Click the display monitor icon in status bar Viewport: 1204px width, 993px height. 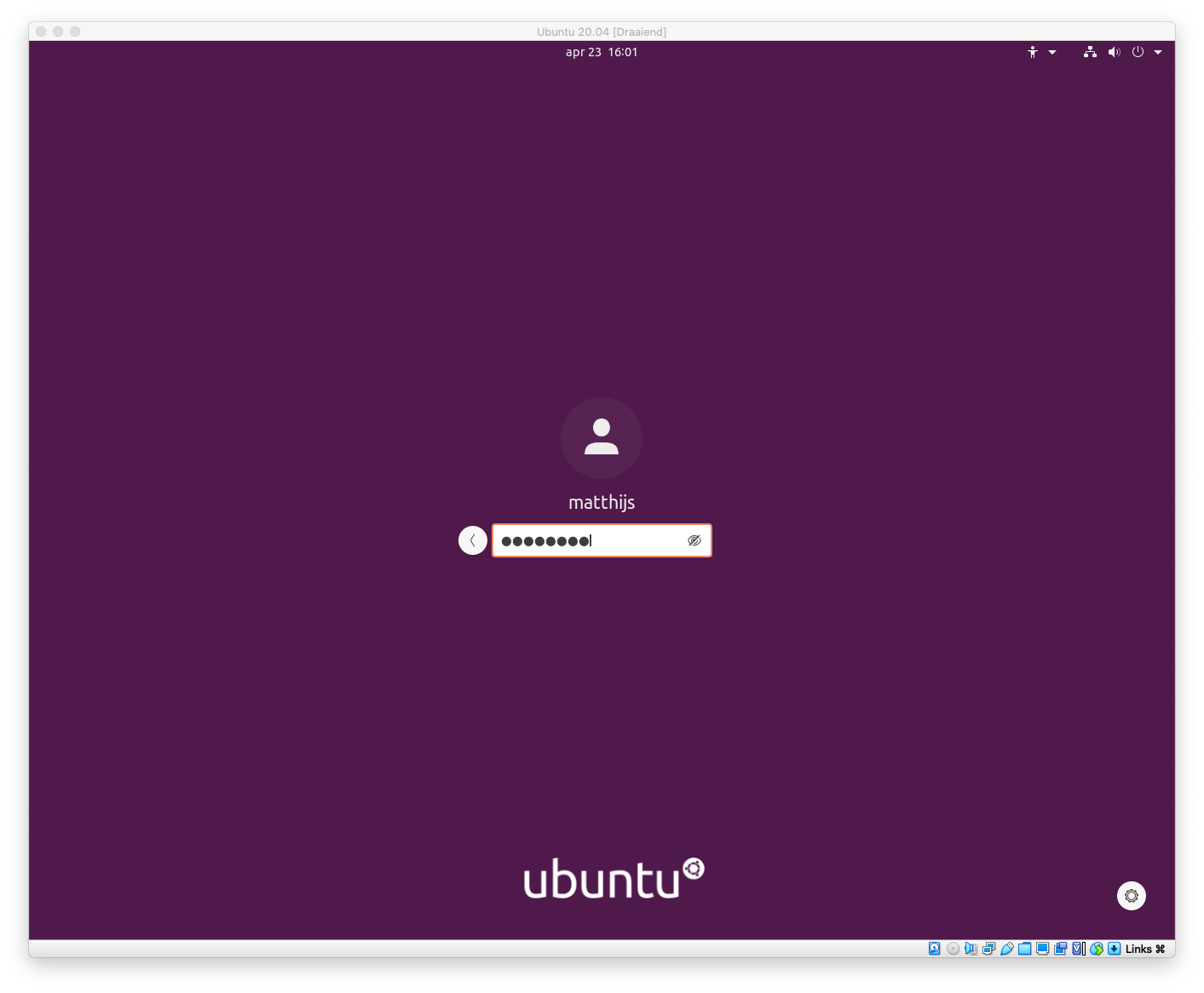click(1042, 949)
